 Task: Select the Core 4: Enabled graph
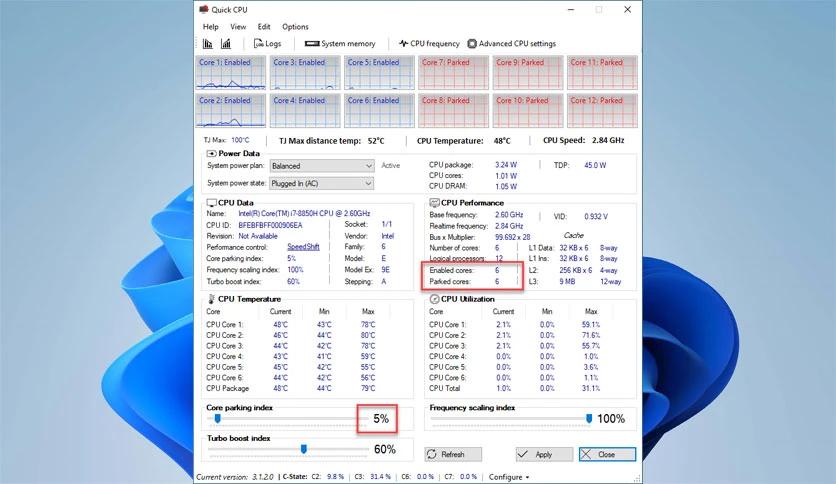click(x=305, y=111)
